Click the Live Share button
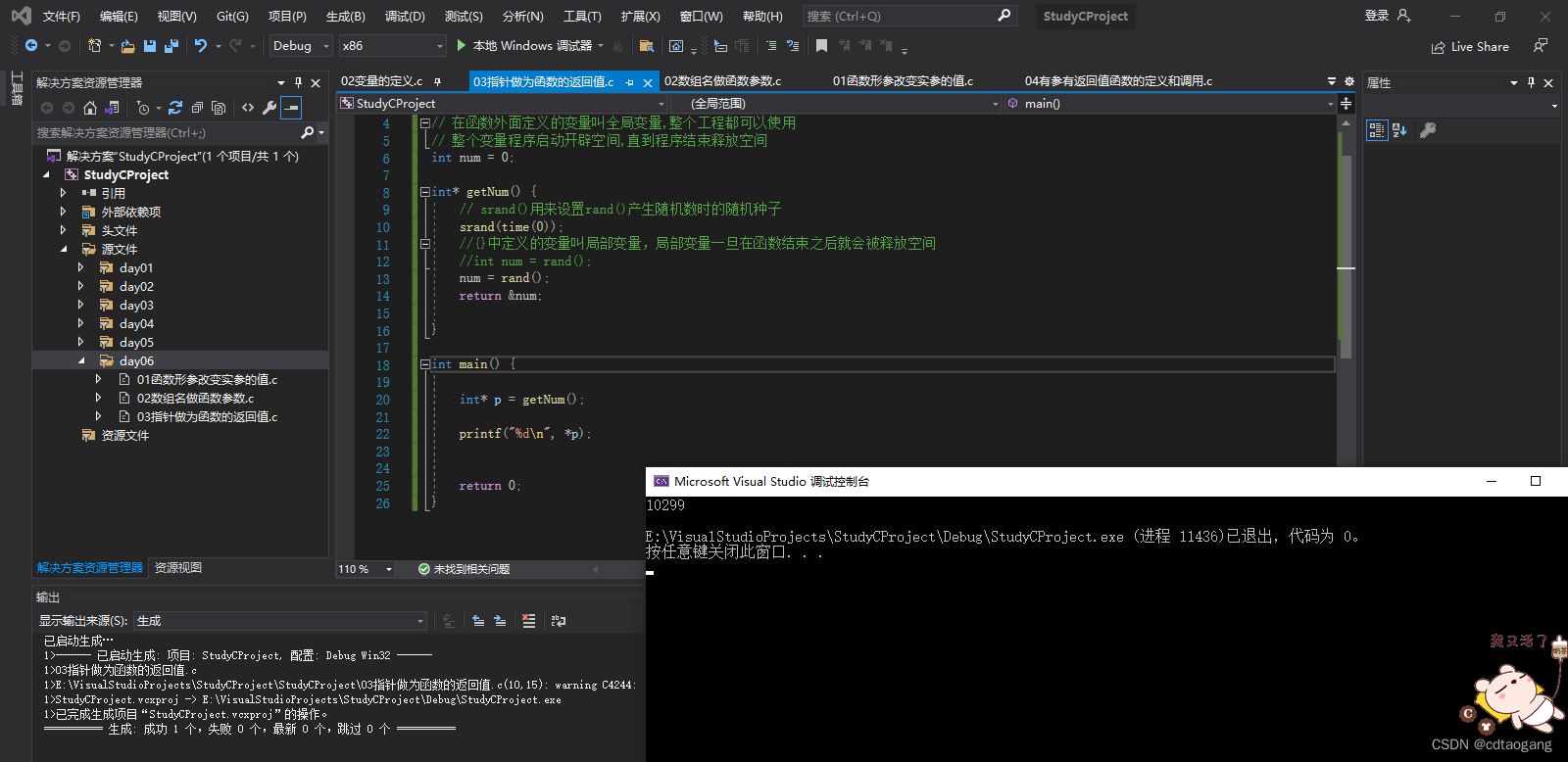The image size is (1568, 762). tap(1470, 47)
